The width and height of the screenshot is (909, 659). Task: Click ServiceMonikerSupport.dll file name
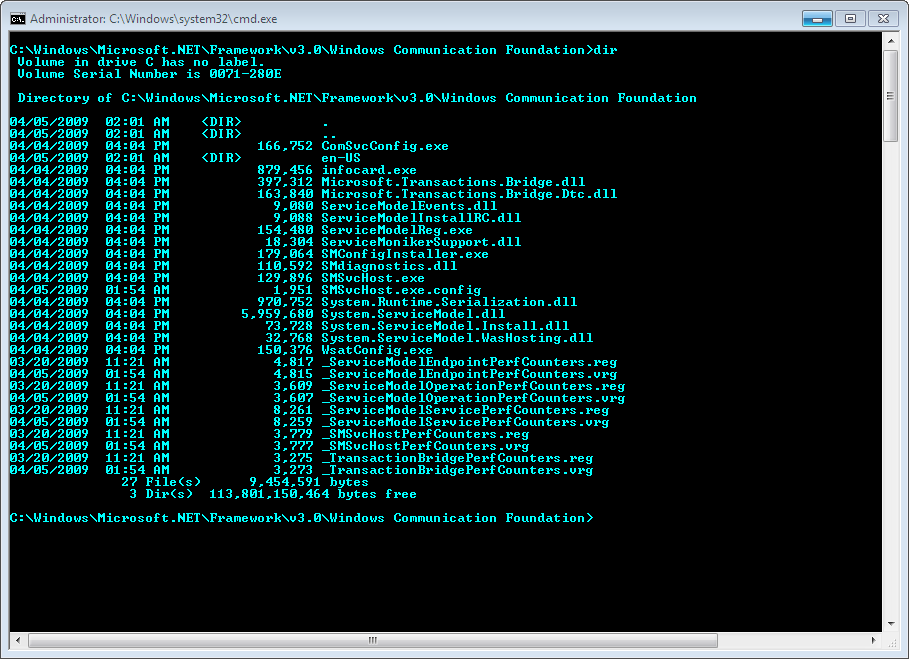(421, 242)
